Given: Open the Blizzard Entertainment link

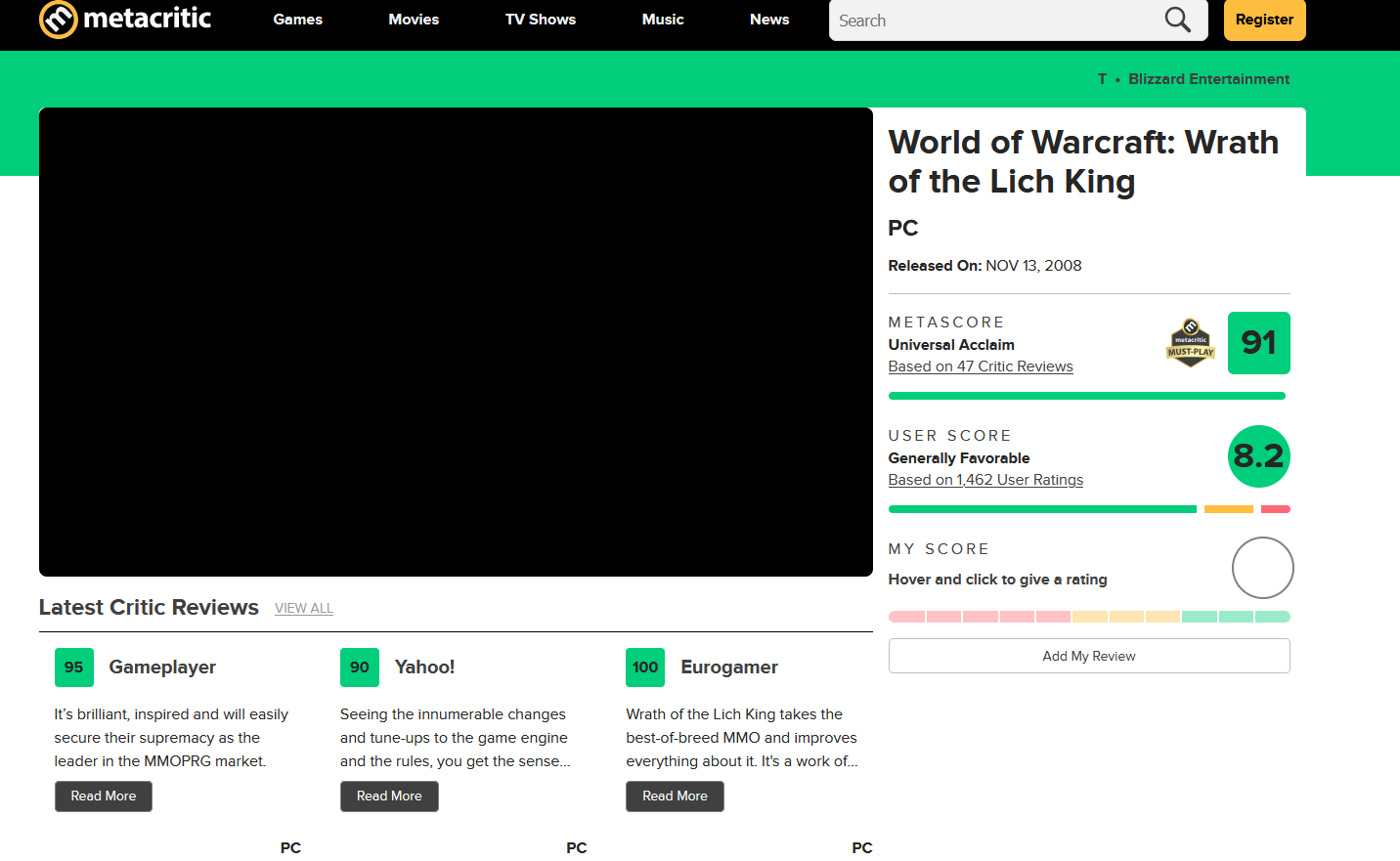Looking at the screenshot, I should (1208, 79).
